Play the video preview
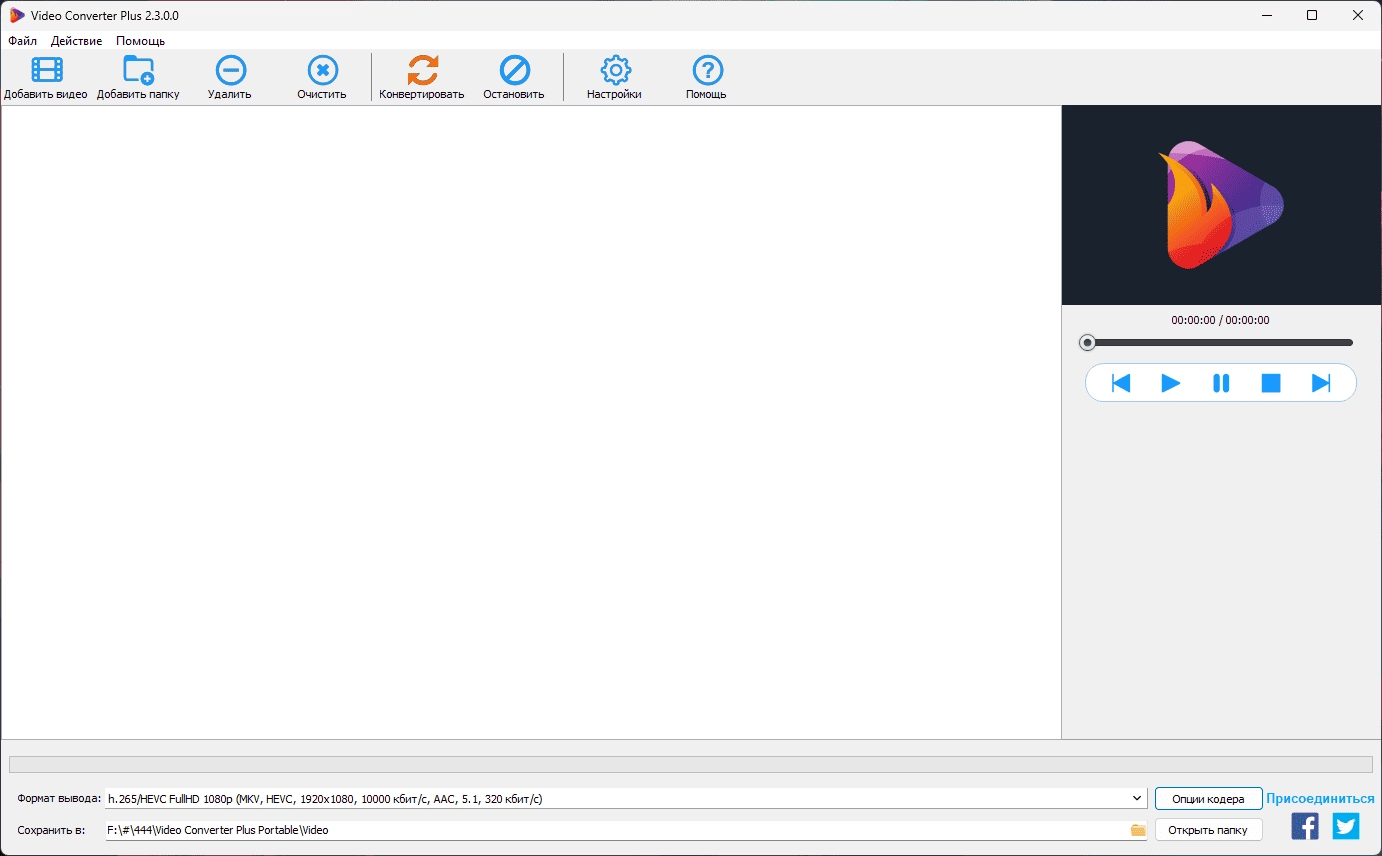The height and width of the screenshot is (856, 1382). coord(1171,383)
